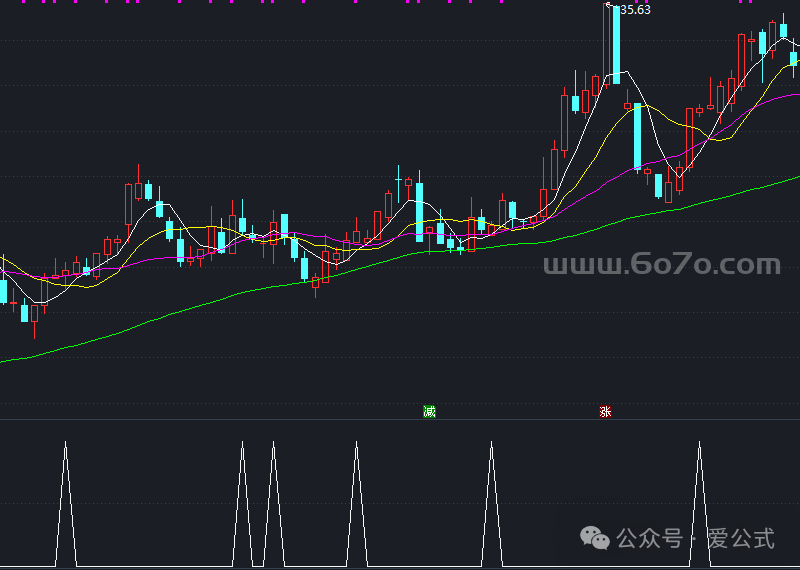
Task: Click the red 涨 event marker
Action: pyautogui.click(x=605, y=411)
